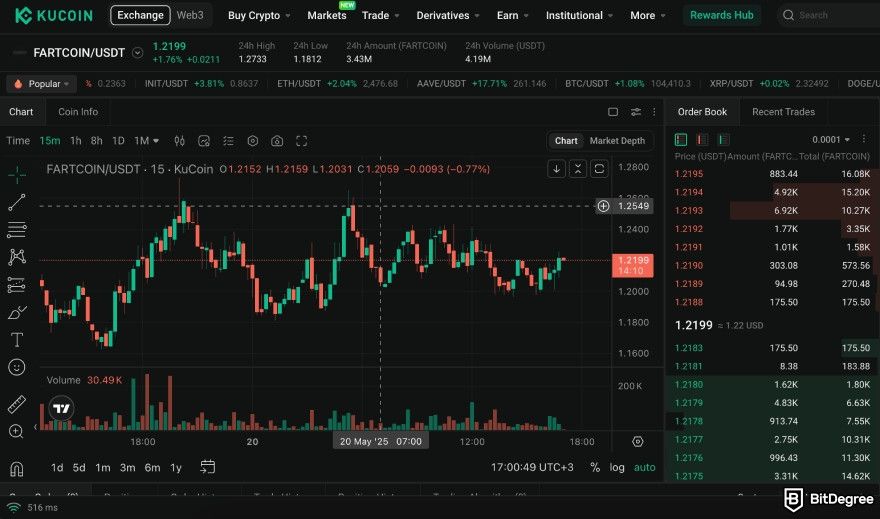Screen dimensions: 880x519
Task: Show only buy orders in order book
Action: tap(723, 139)
